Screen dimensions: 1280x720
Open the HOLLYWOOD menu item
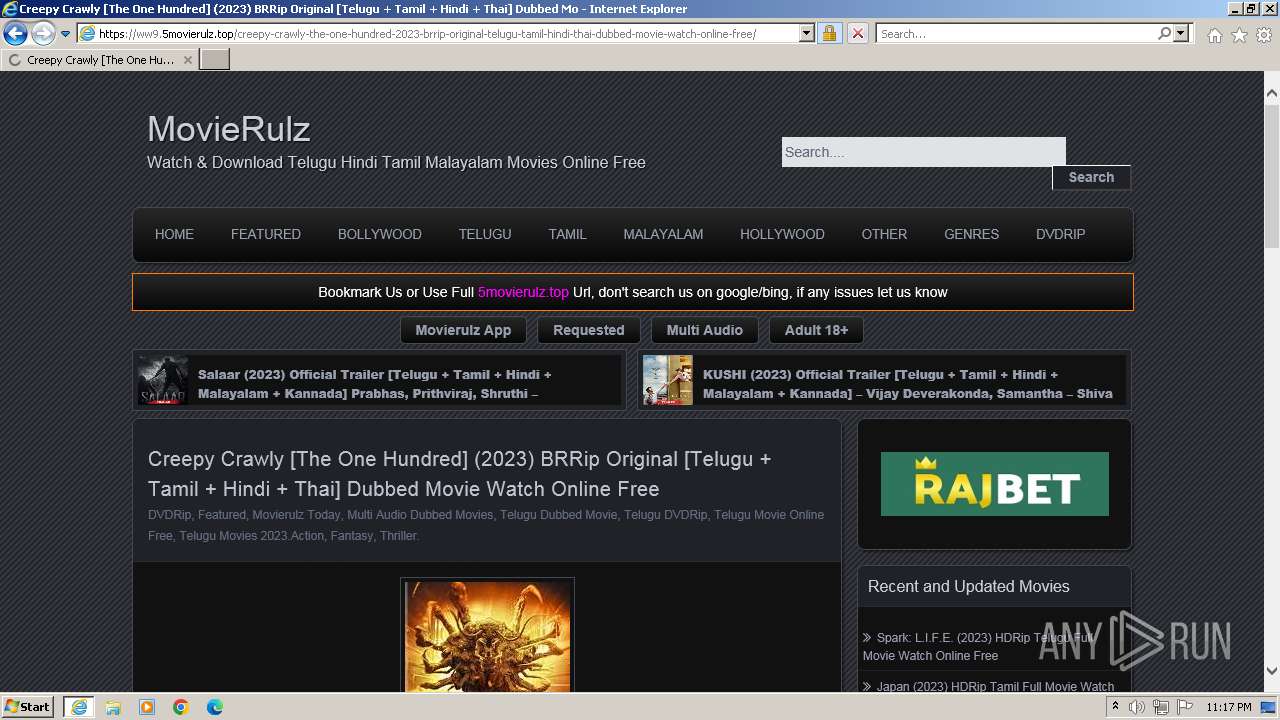[782, 234]
